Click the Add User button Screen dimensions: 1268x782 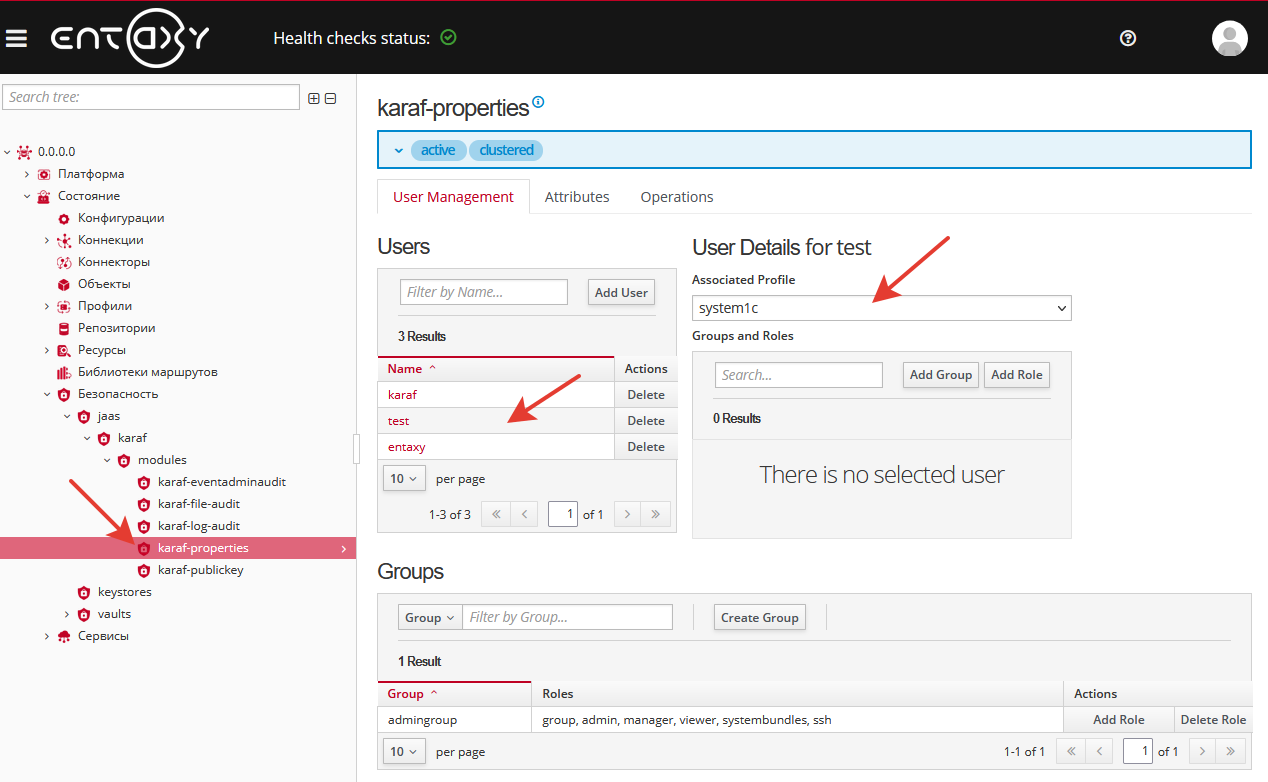pyautogui.click(x=621, y=293)
